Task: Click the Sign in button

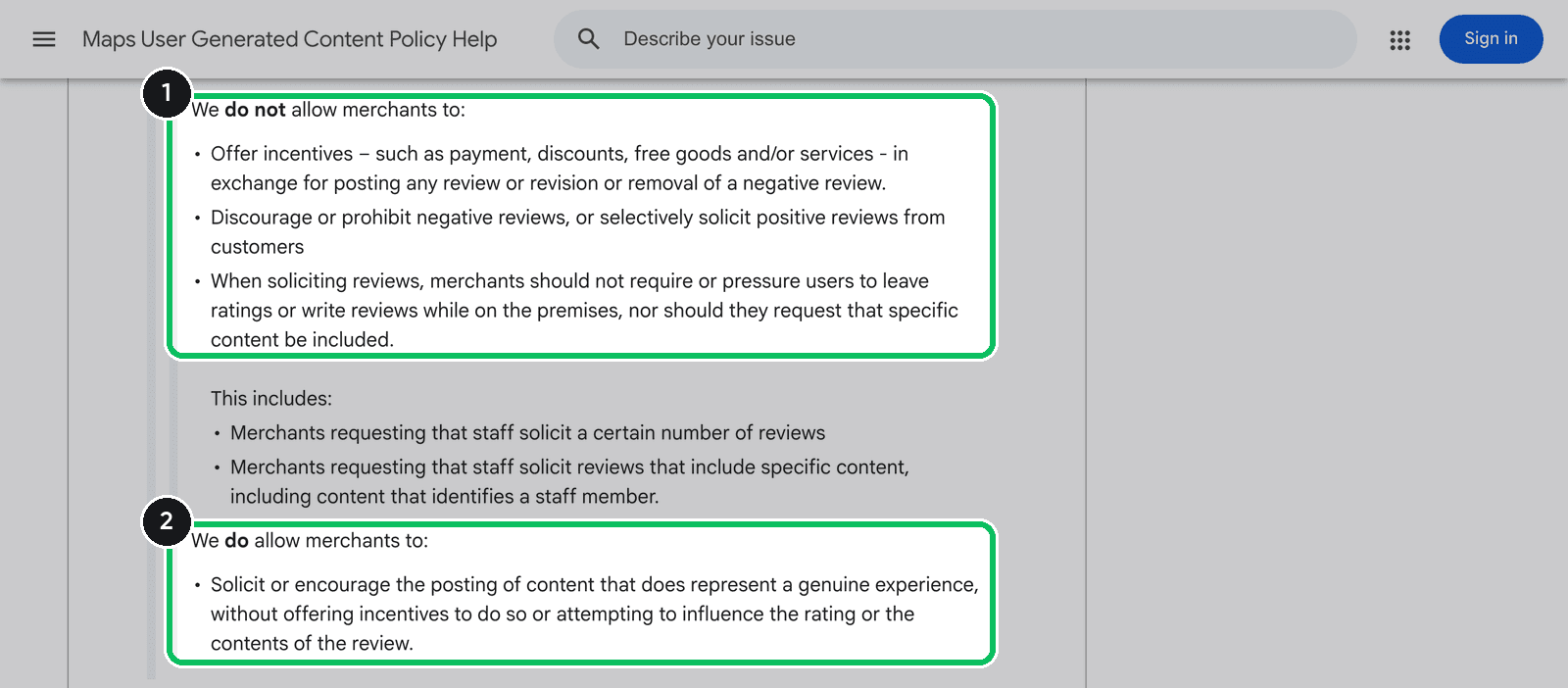Action: click(1491, 39)
